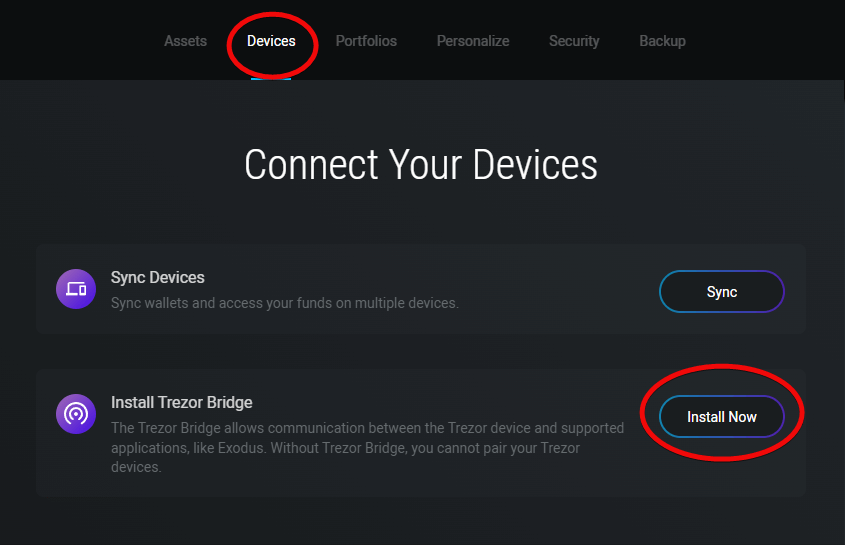Image resolution: width=845 pixels, height=545 pixels.
Task: Click blank background below the Trezor card
Action: (421, 522)
